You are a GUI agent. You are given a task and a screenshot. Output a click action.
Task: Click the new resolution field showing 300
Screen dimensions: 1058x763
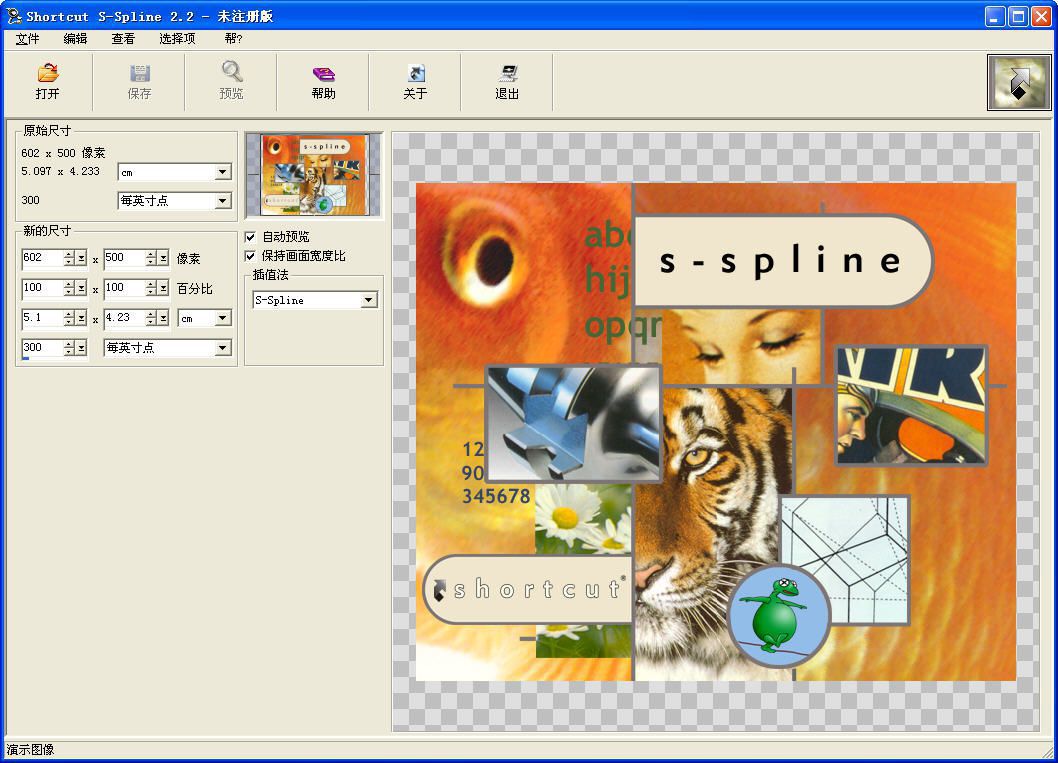tap(43, 347)
